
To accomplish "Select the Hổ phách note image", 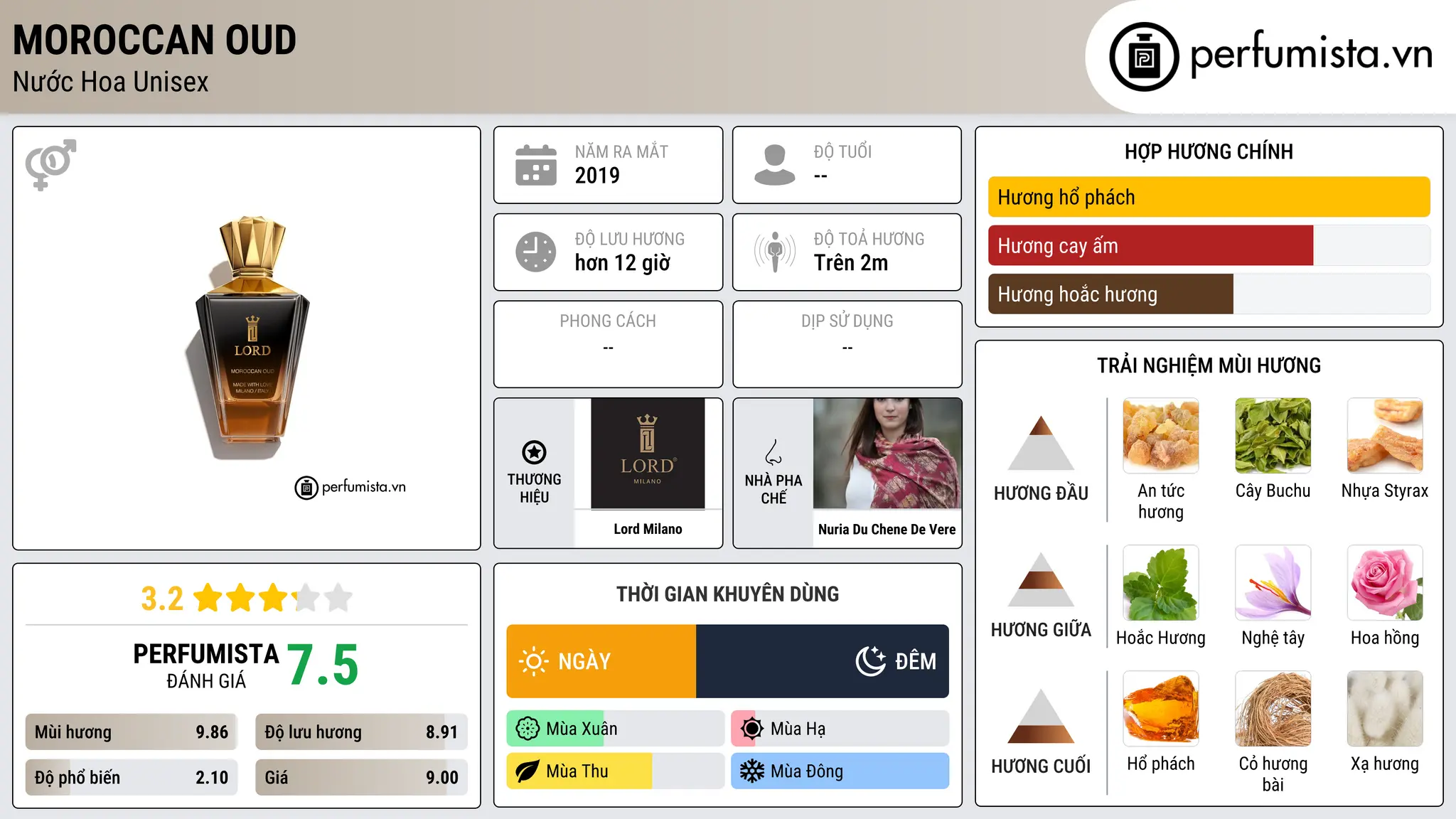I will [1161, 709].
